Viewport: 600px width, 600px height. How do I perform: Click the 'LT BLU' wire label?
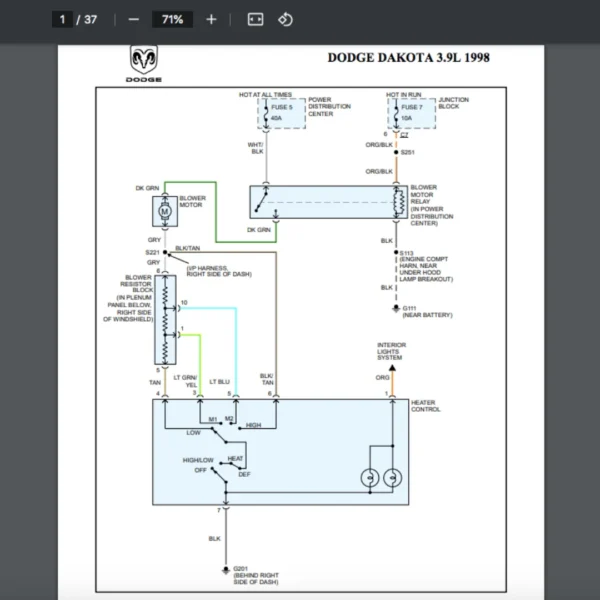coord(220,382)
